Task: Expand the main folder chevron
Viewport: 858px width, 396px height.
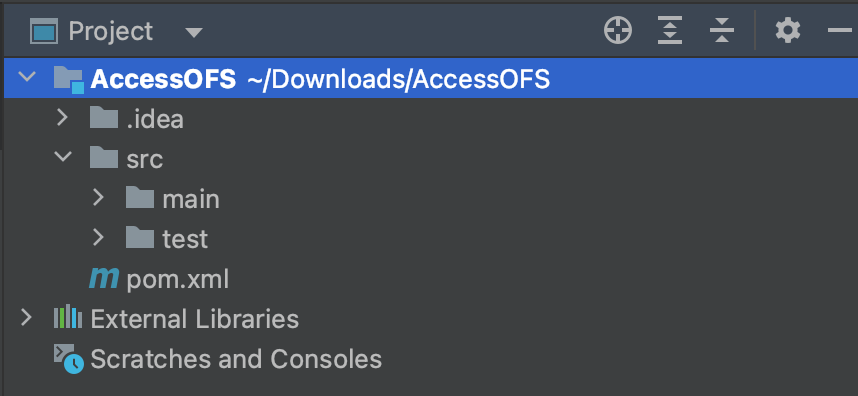Action: pyautogui.click(x=98, y=197)
